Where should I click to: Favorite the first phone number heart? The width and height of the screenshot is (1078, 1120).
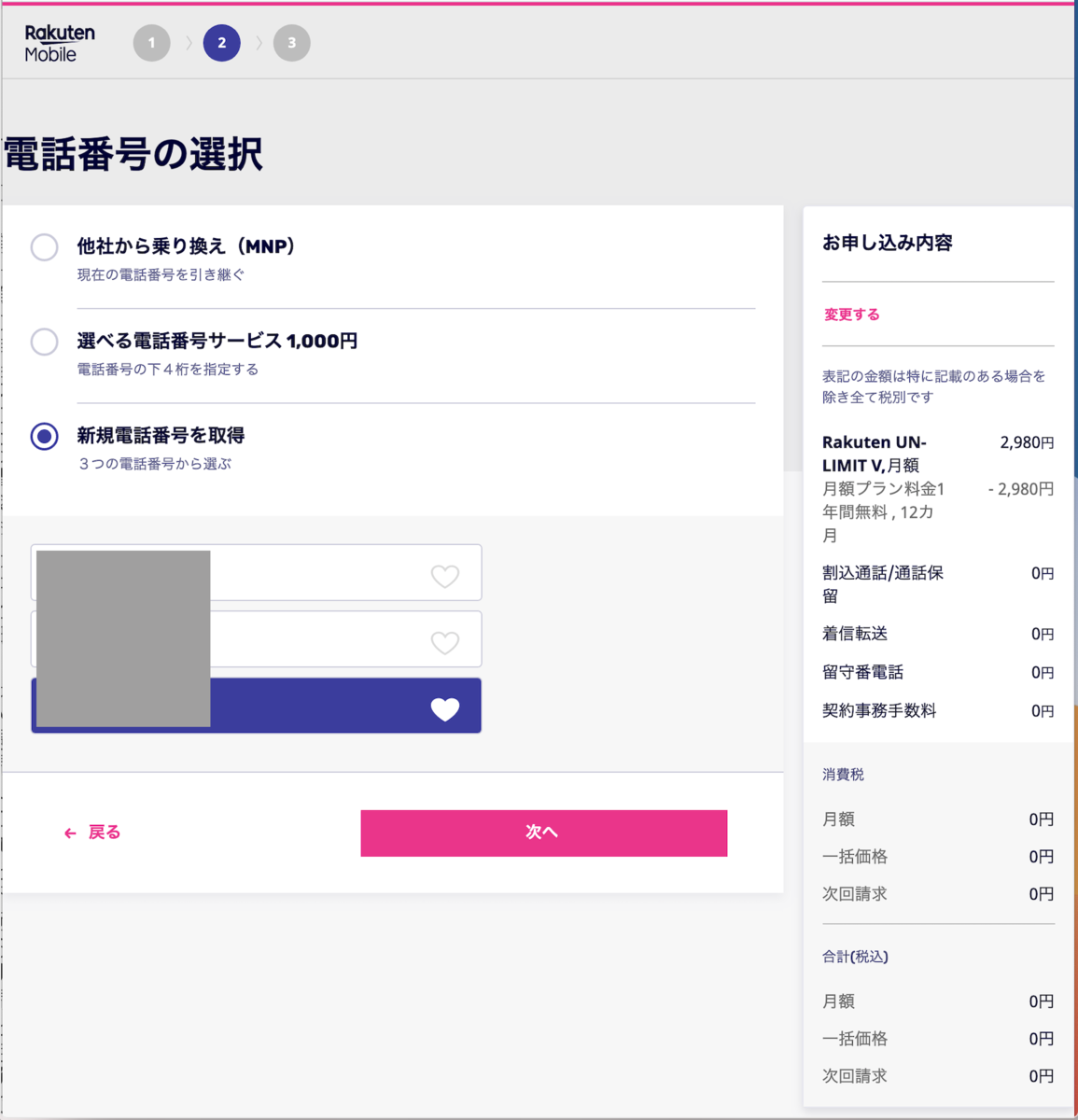click(x=445, y=576)
